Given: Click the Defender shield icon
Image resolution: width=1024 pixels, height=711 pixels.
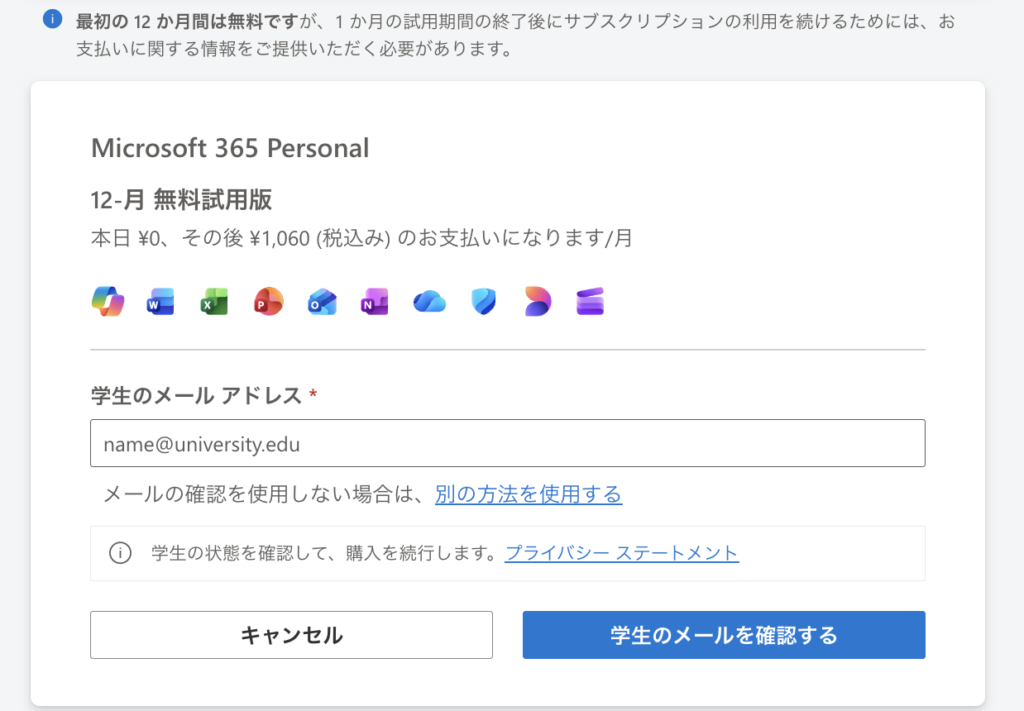Looking at the screenshot, I should (483, 301).
